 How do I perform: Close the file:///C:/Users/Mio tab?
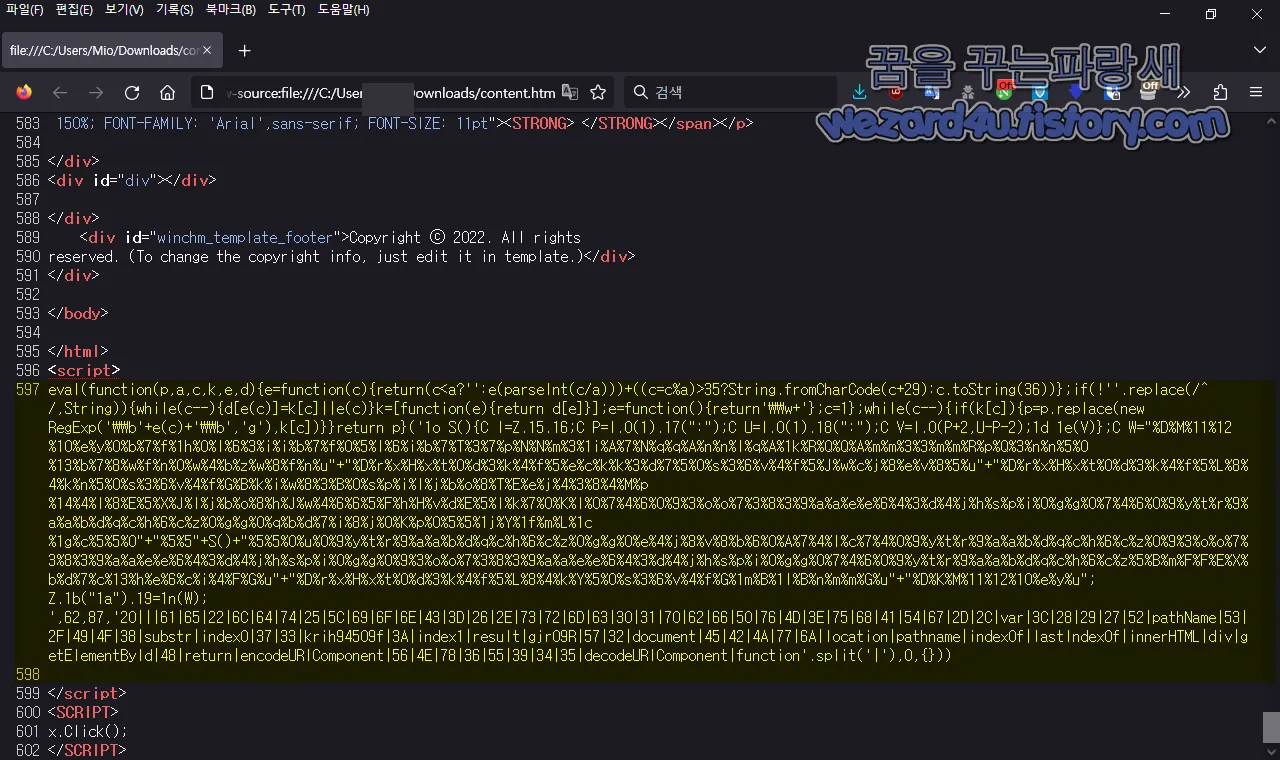pos(207,50)
